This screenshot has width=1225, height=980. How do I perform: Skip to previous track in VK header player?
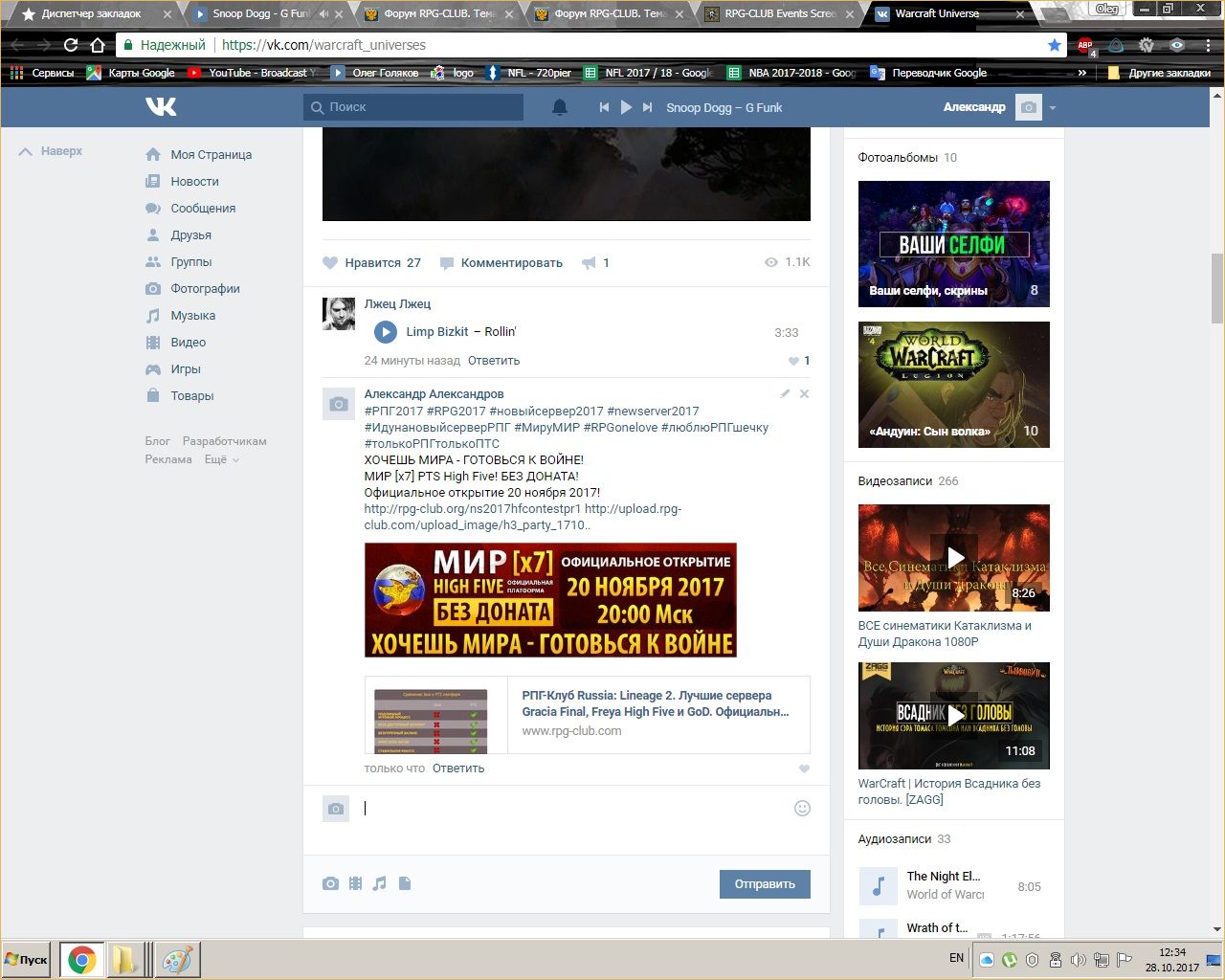coord(604,107)
